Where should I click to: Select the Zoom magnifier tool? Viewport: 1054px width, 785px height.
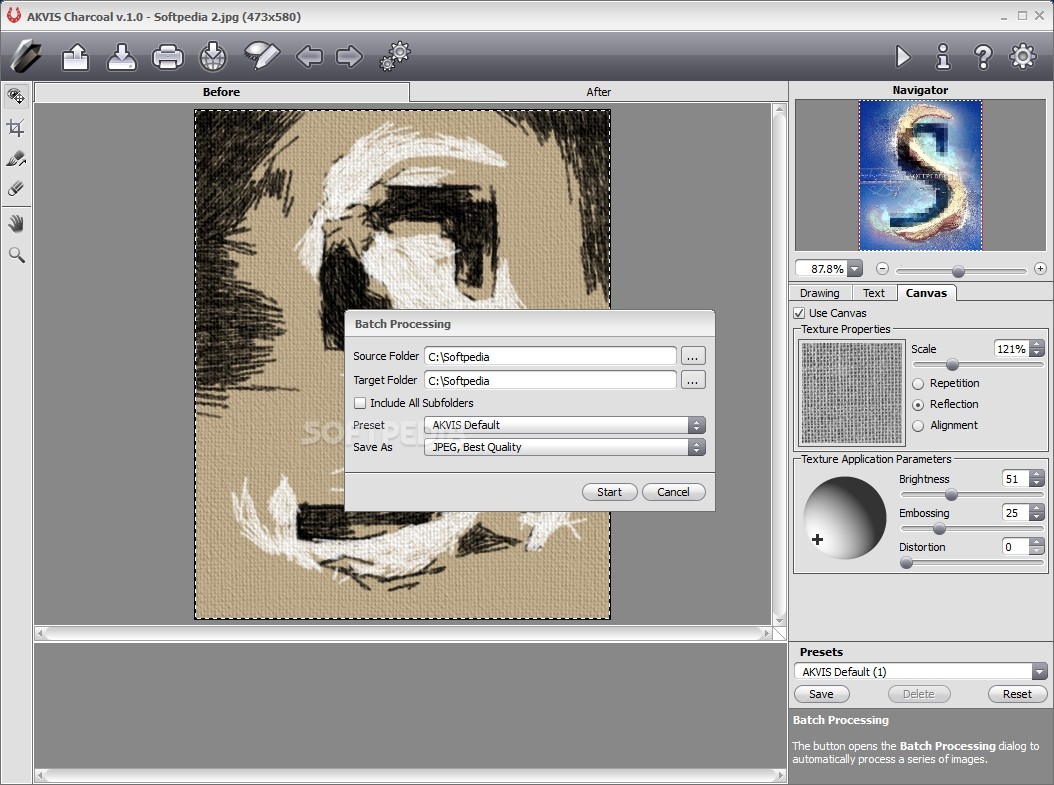16,255
